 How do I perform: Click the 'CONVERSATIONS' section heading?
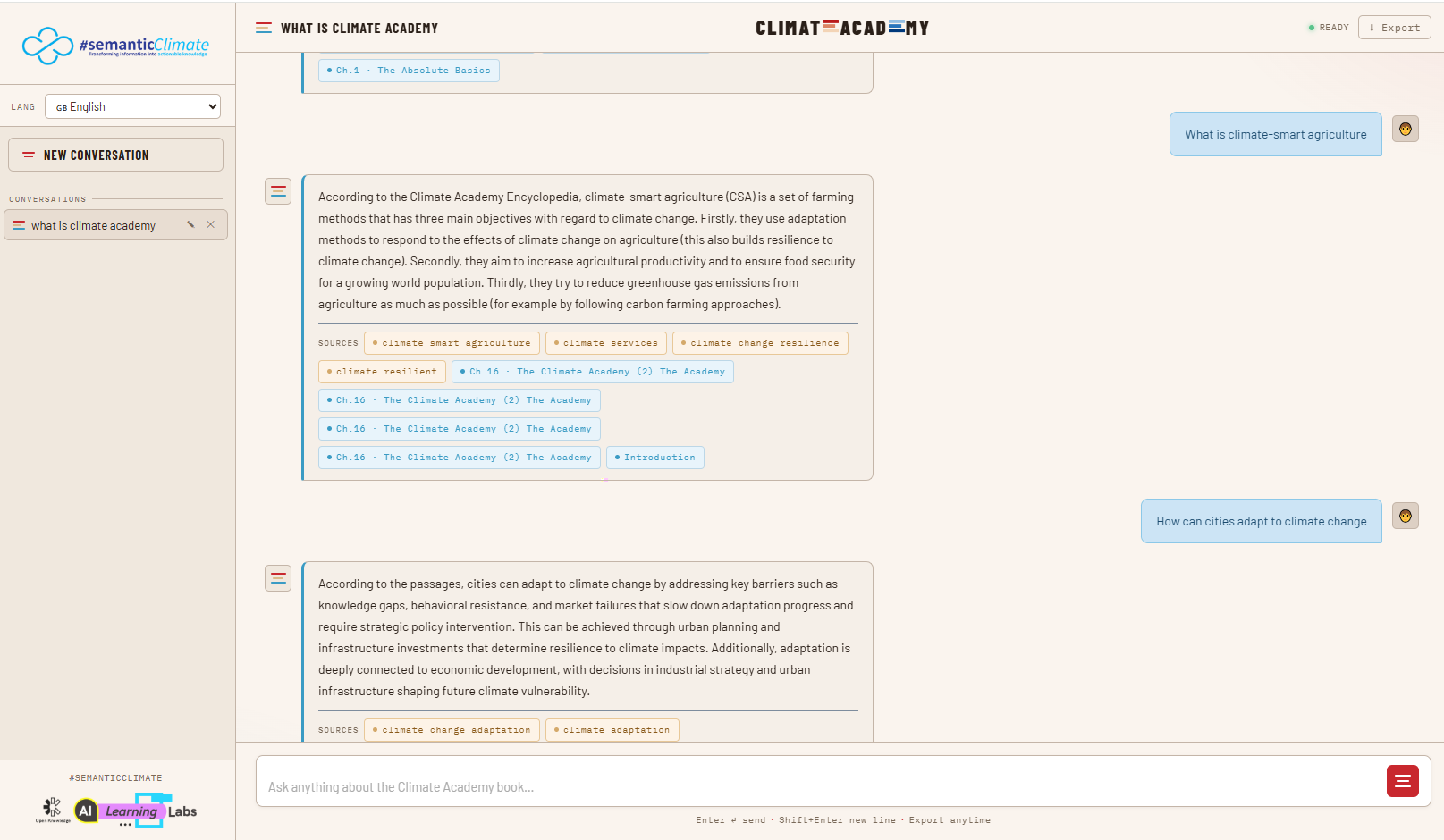47,199
